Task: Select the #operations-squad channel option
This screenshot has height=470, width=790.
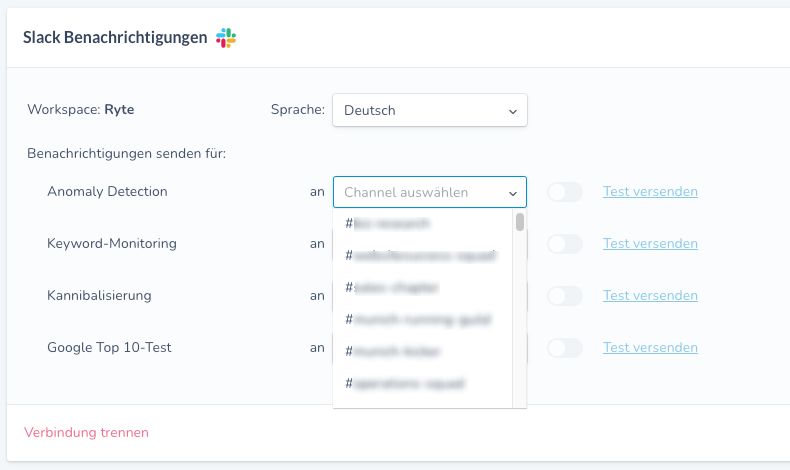Action: point(421,383)
